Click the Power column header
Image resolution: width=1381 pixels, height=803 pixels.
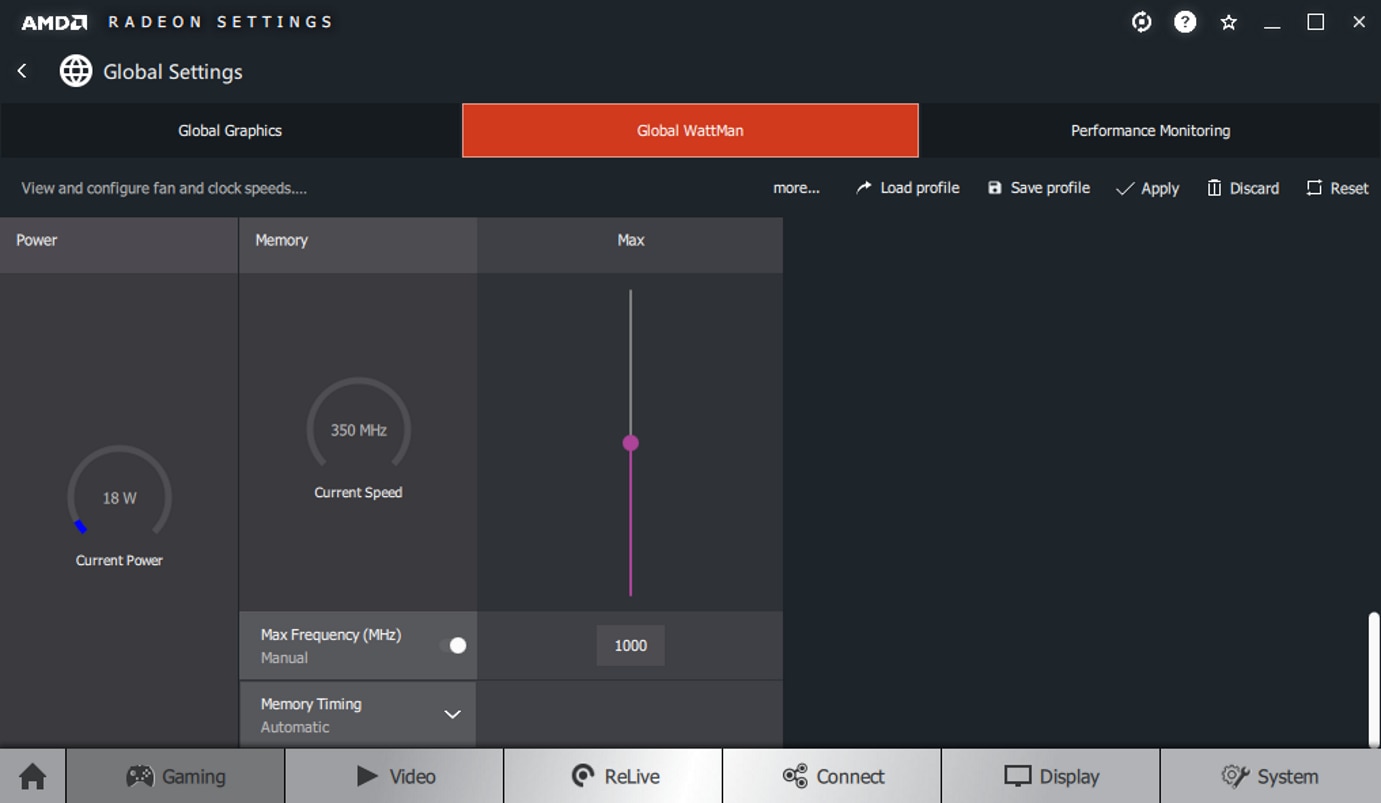118,244
